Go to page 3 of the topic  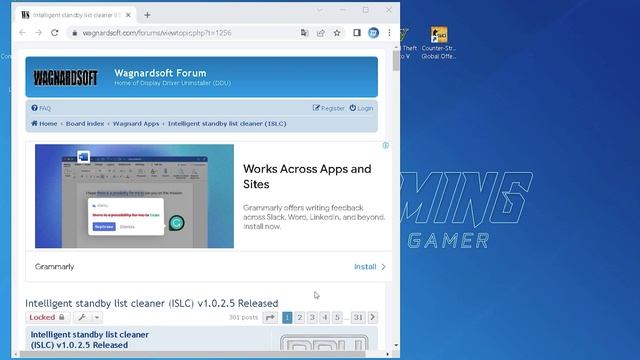(312, 317)
